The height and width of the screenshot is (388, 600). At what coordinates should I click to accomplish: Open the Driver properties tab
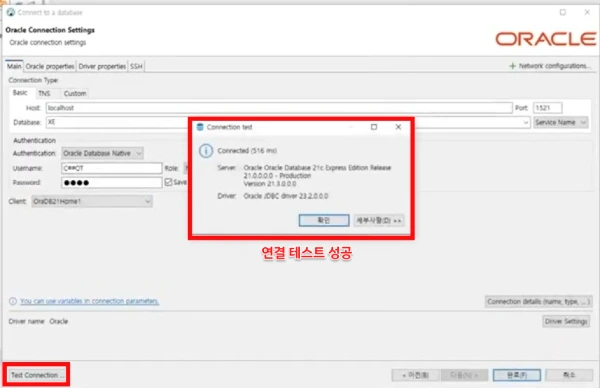coord(102,66)
